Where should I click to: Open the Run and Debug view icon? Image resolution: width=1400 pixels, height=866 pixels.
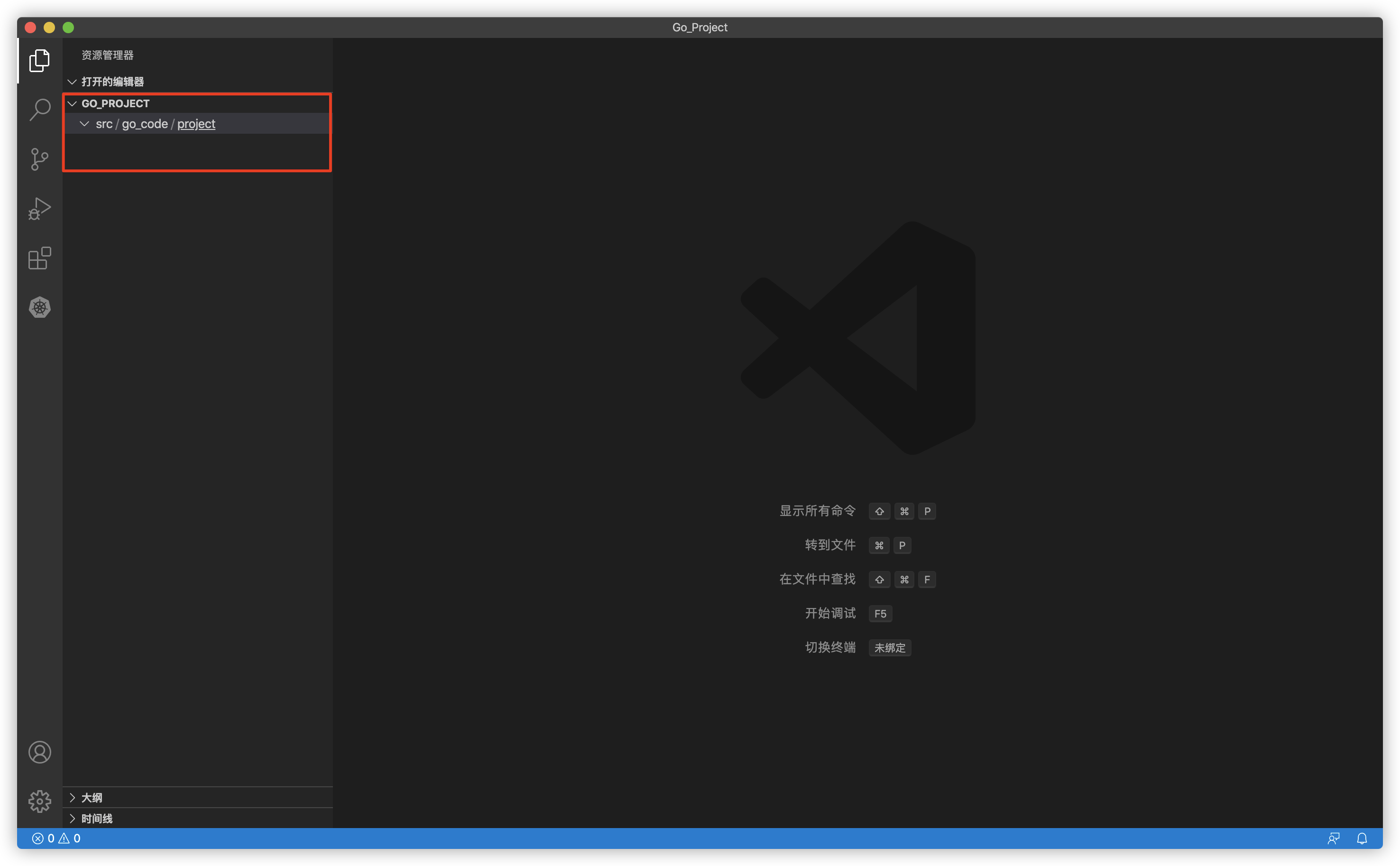[x=39, y=209]
